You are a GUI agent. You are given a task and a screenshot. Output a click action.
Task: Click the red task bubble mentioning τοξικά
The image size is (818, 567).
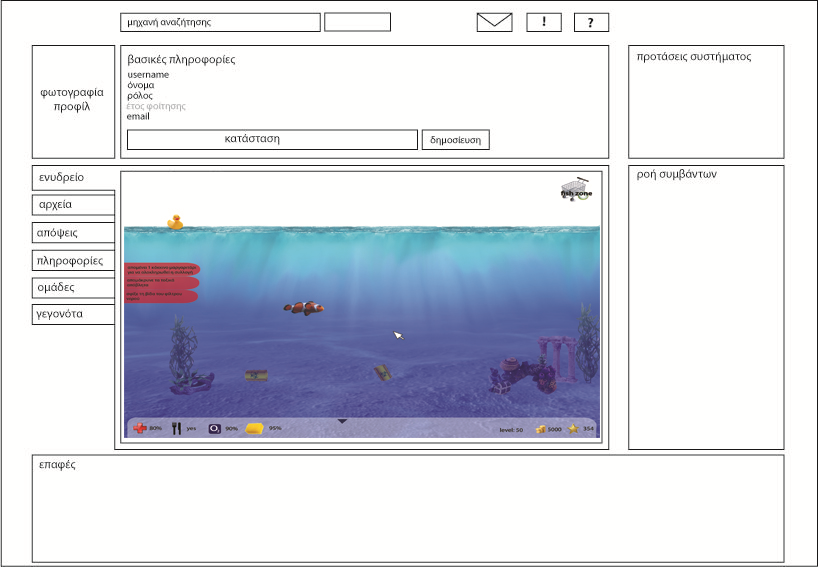tap(162, 283)
